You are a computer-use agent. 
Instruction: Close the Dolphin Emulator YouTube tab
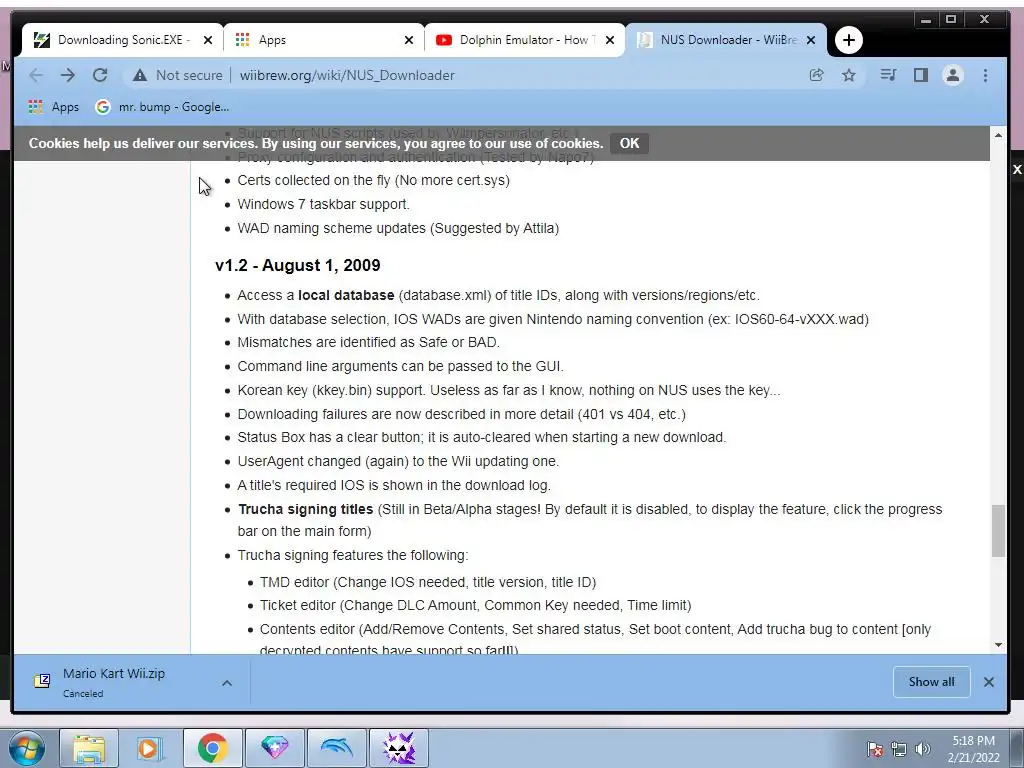(610, 40)
